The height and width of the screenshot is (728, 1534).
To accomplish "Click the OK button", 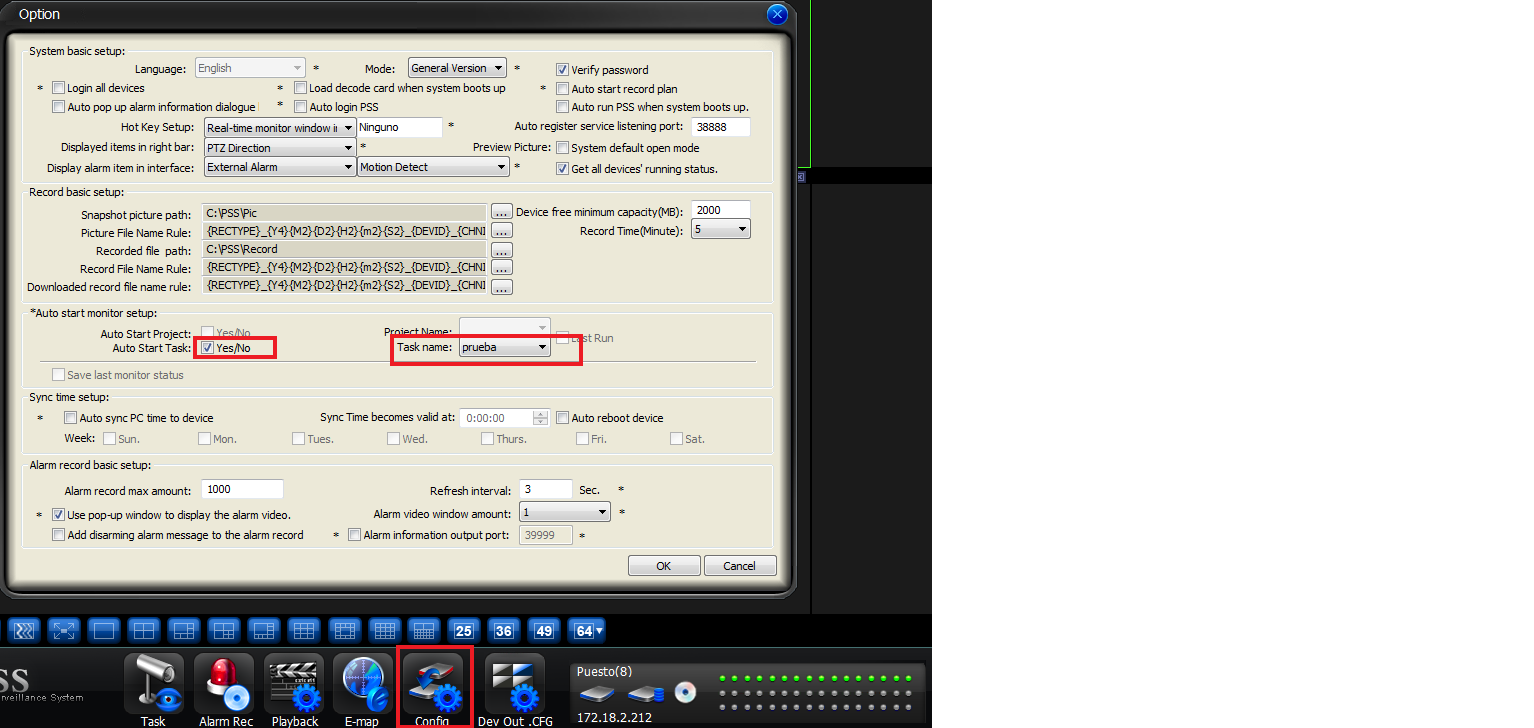I will pyautogui.click(x=664, y=566).
